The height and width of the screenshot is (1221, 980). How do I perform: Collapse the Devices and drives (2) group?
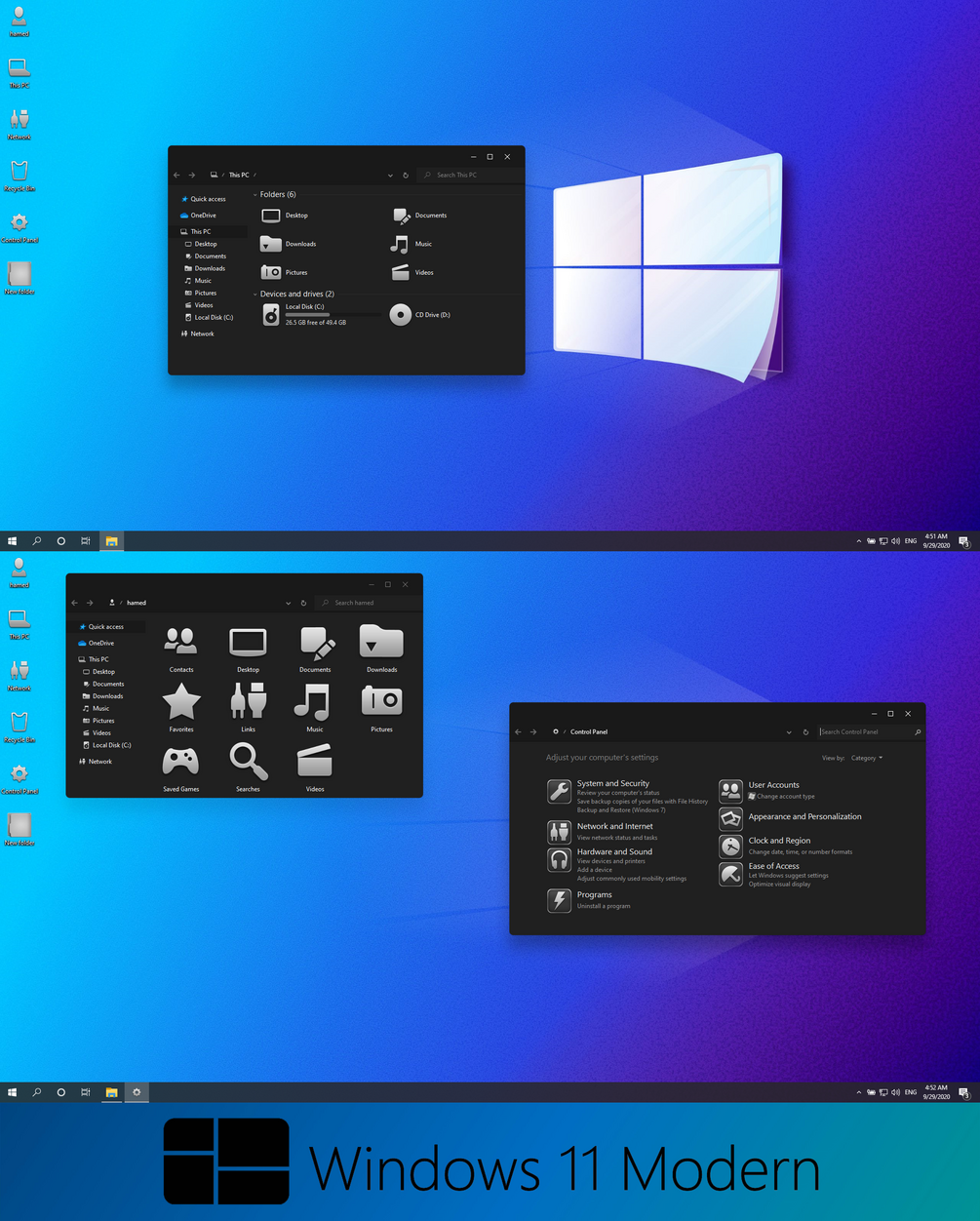click(x=255, y=295)
